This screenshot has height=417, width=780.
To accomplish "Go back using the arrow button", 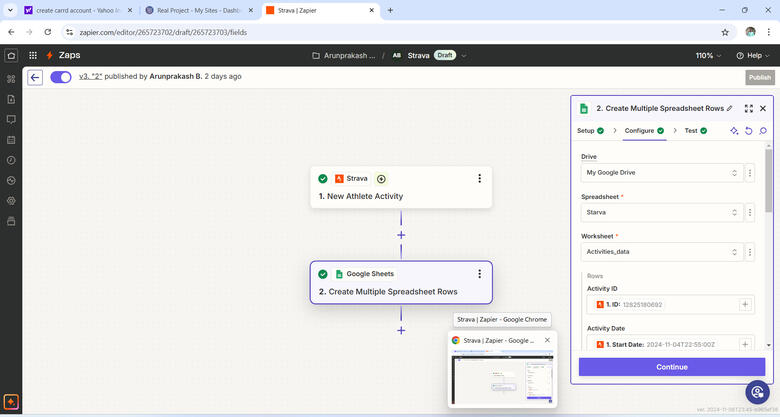I will (35, 77).
